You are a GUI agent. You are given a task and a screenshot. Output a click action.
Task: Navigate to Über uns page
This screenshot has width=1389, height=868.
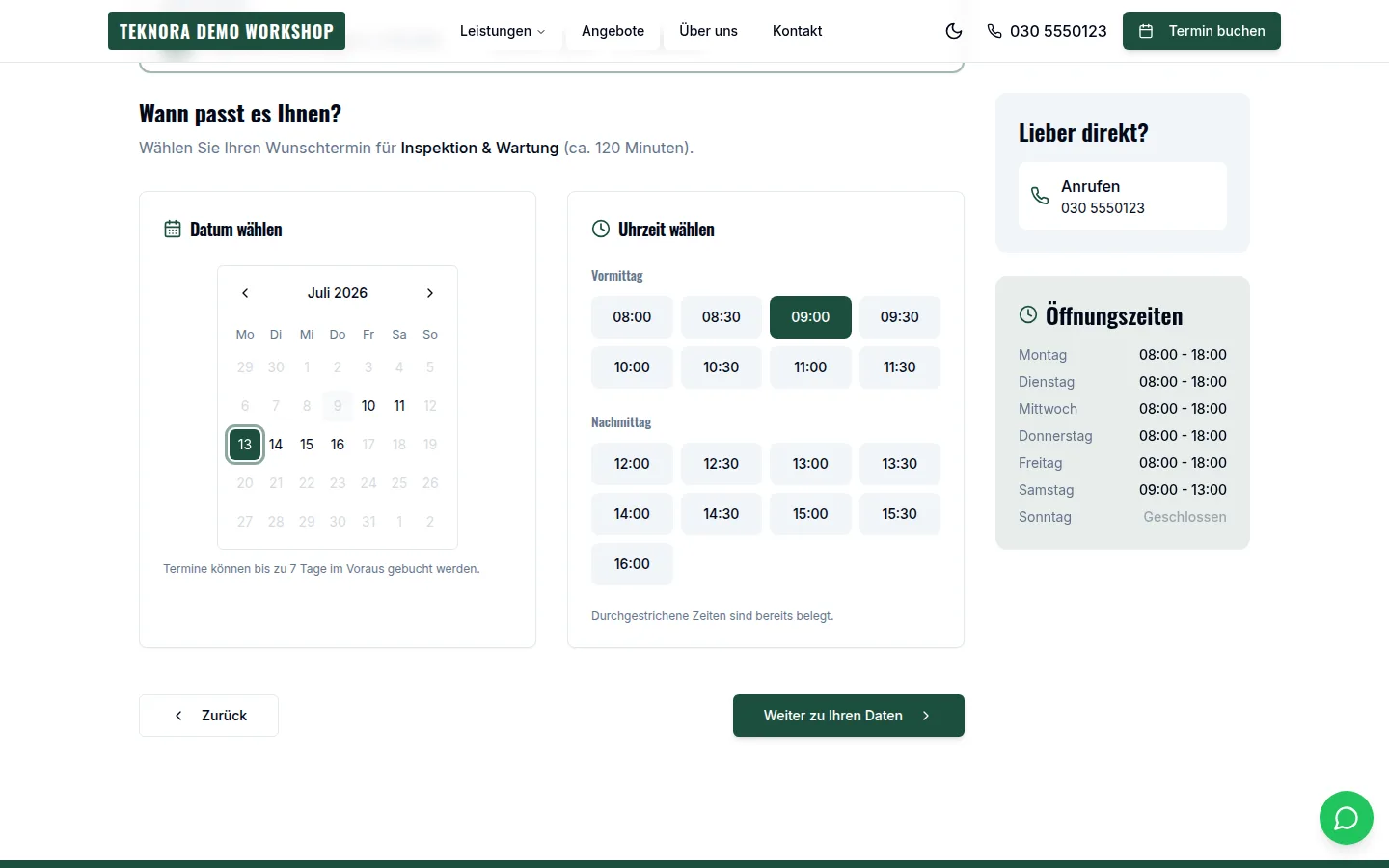pyautogui.click(x=708, y=31)
